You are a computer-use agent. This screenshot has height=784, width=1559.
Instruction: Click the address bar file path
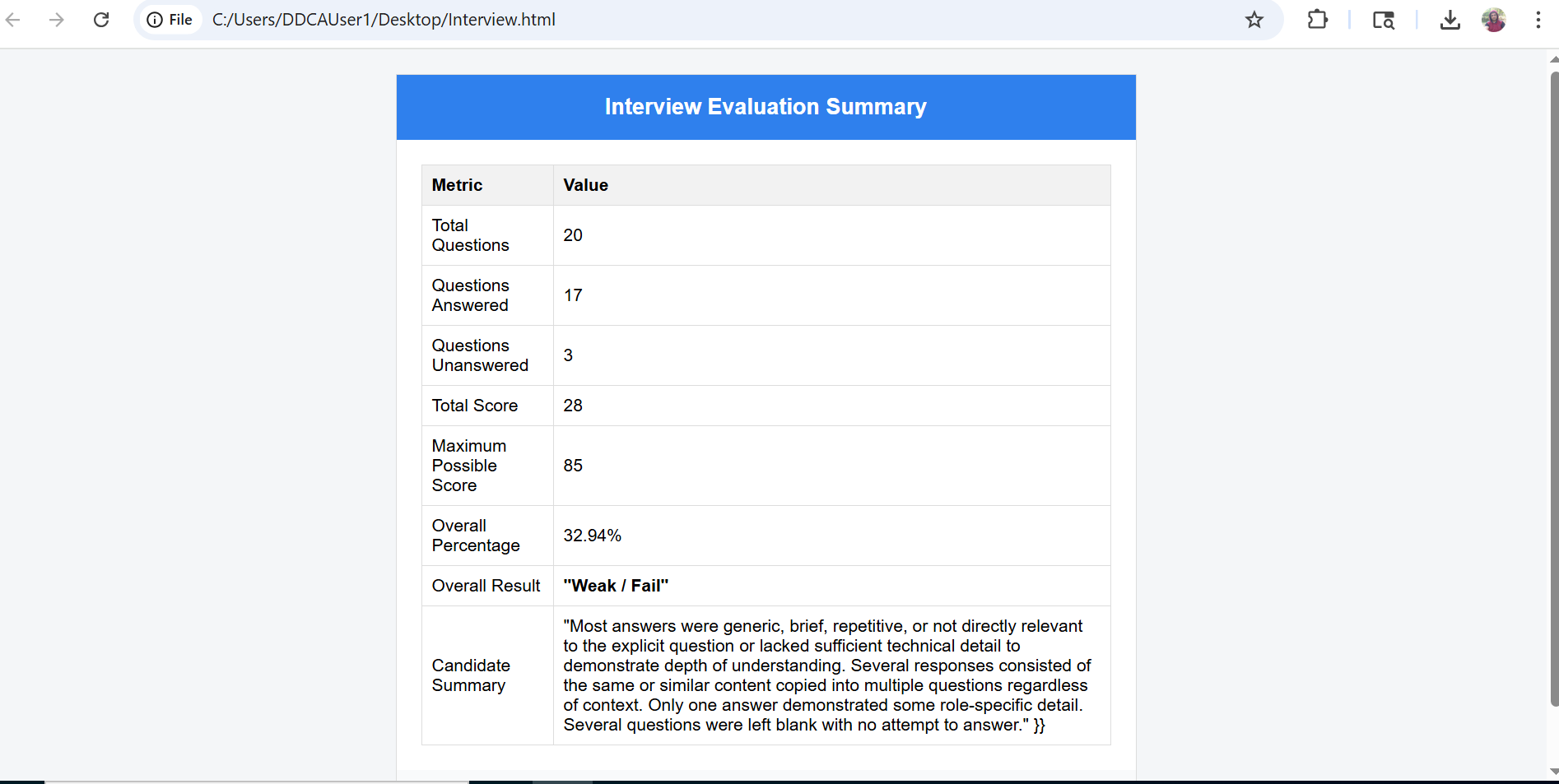(x=384, y=20)
